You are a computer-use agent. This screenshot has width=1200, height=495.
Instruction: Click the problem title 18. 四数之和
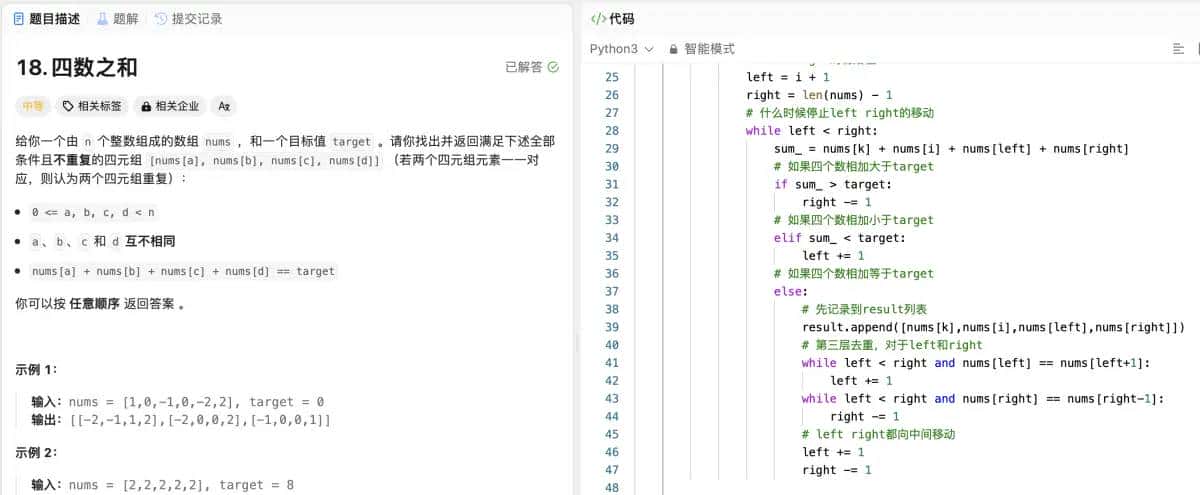(77, 67)
